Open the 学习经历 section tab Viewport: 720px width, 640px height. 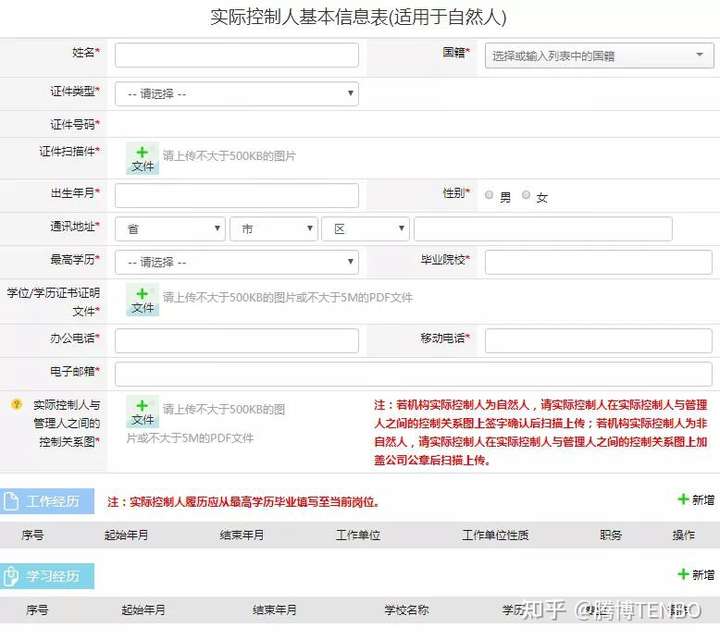coord(47,576)
